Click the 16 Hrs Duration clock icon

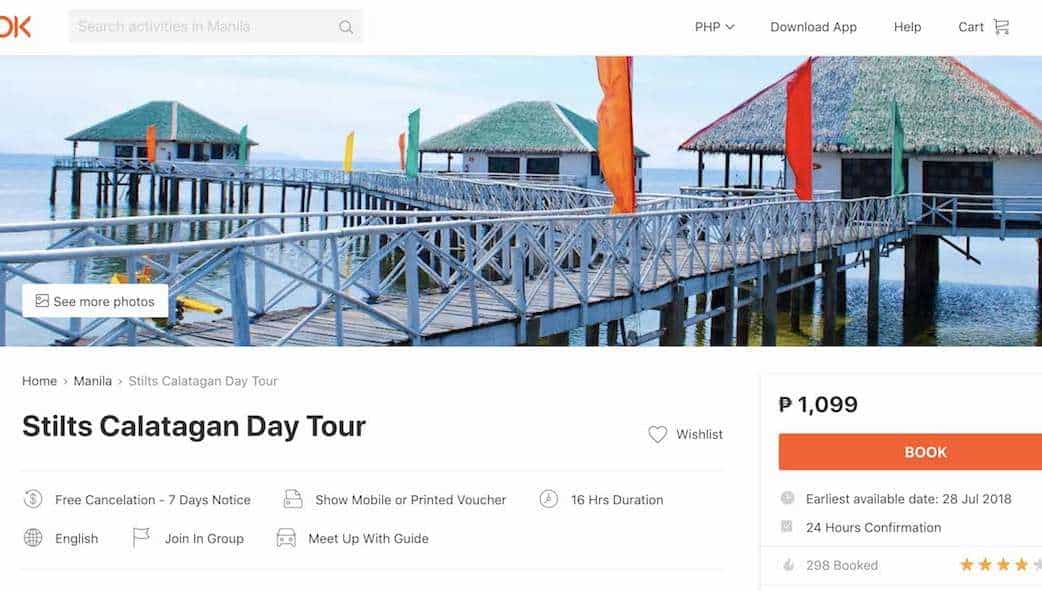[x=549, y=499]
